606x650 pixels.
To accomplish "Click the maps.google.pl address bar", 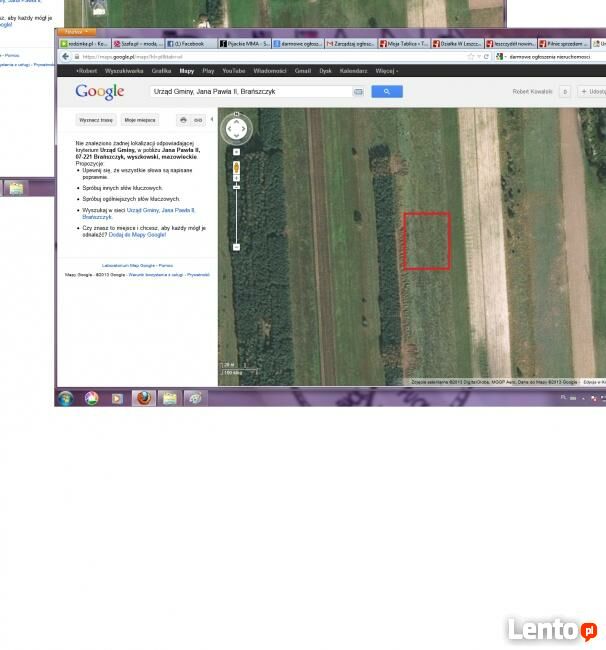I will click(x=269, y=57).
